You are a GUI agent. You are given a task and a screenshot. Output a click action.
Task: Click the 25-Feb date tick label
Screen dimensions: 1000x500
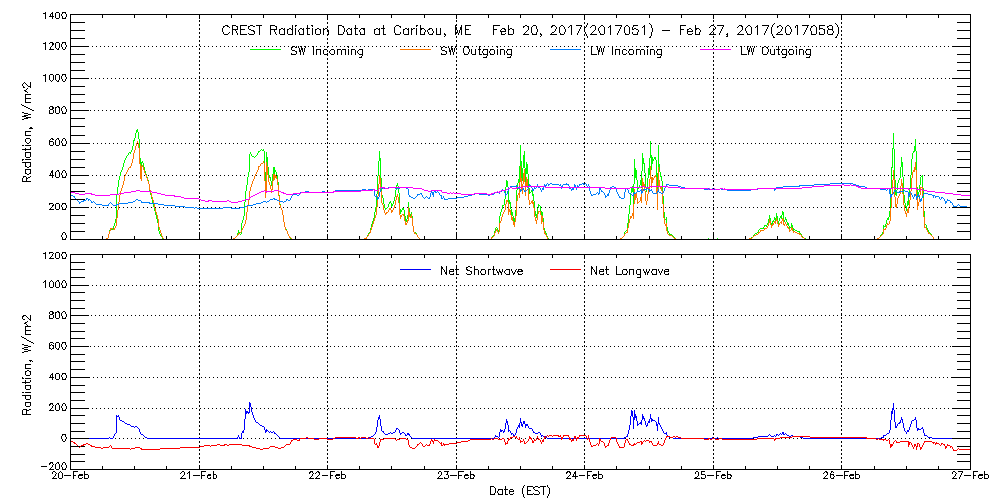[713, 477]
